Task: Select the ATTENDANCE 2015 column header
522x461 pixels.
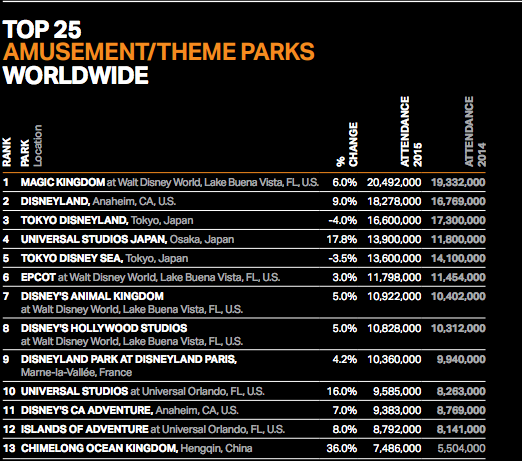Action: point(411,131)
